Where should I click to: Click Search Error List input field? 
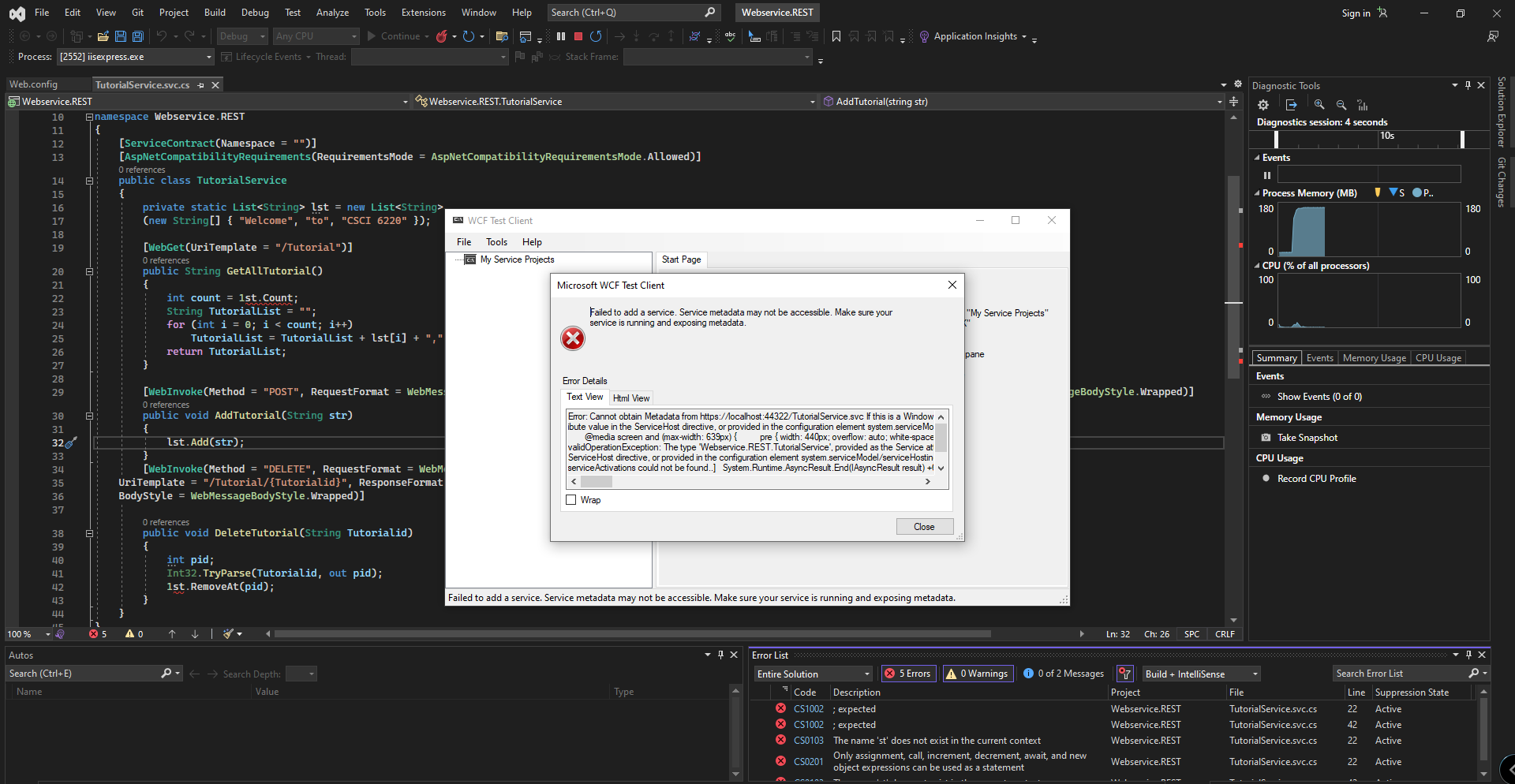click(x=1401, y=674)
